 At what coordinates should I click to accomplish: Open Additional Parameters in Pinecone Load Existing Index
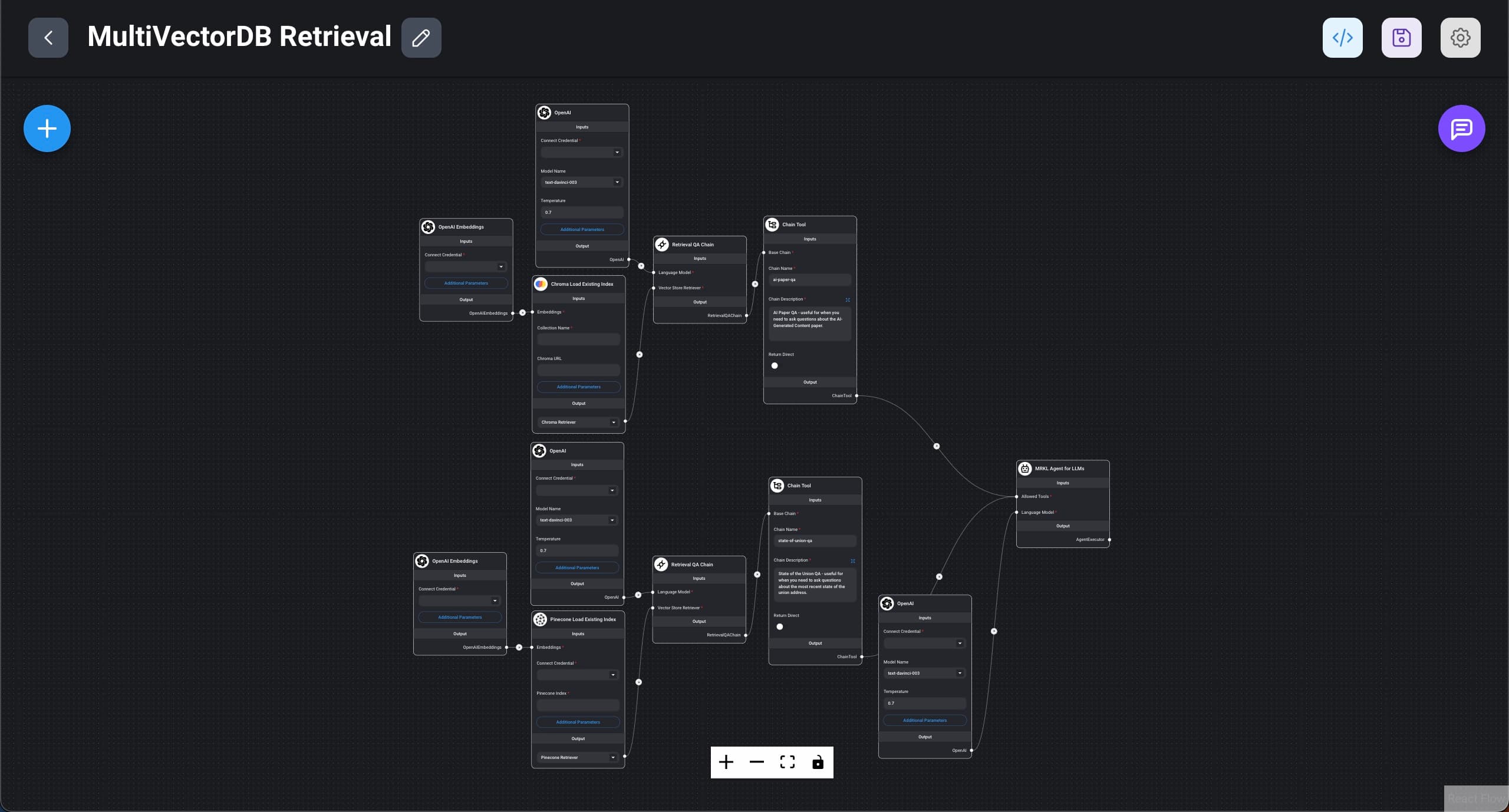[x=578, y=722]
